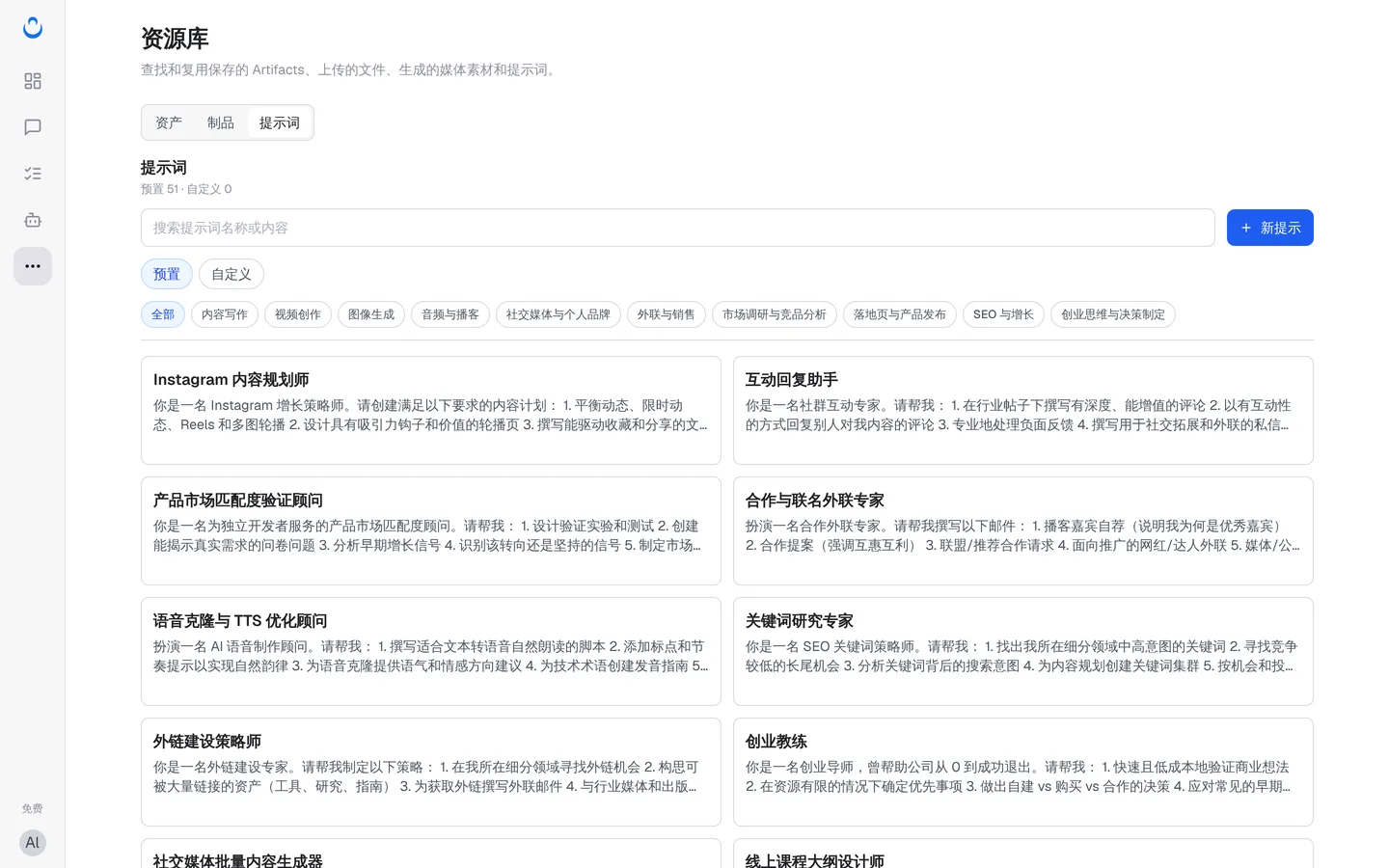Open the 语音克隆与 TTS 优化顾问 card
The width and height of the screenshot is (1389, 868).
(x=431, y=651)
